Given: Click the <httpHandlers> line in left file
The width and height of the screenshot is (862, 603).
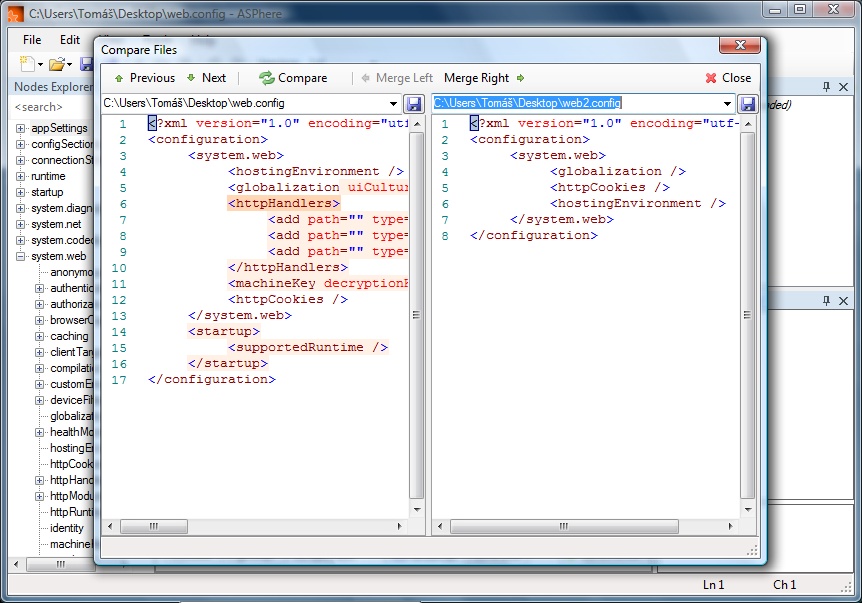Looking at the screenshot, I should pyautogui.click(x=284, y=203).
